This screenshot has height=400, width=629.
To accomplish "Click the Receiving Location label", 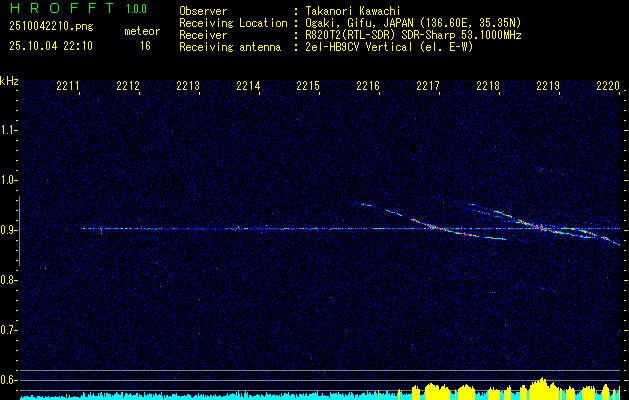I will coord(233,23).
